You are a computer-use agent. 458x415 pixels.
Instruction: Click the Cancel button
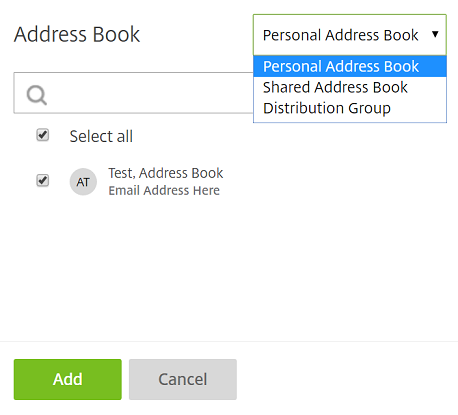point(183,379)
